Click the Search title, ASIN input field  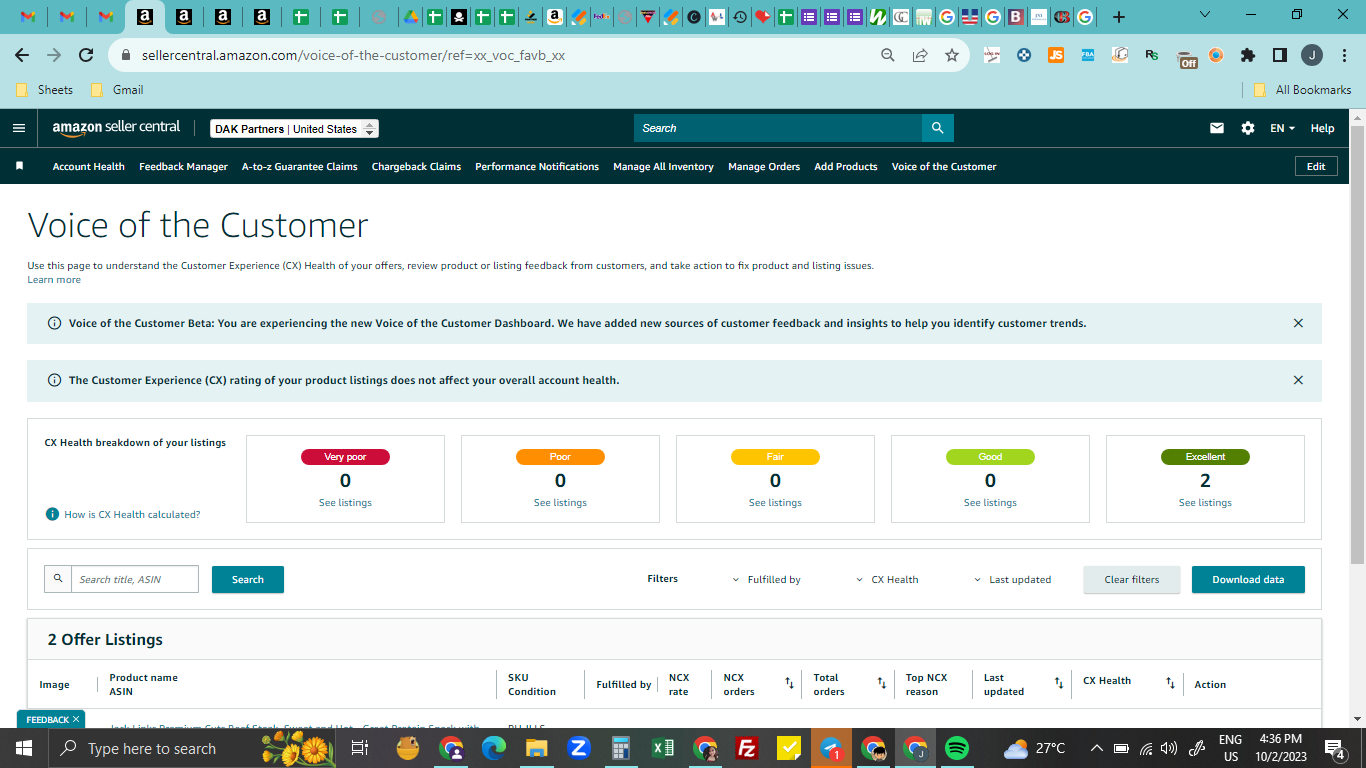(x=135, y=579)
